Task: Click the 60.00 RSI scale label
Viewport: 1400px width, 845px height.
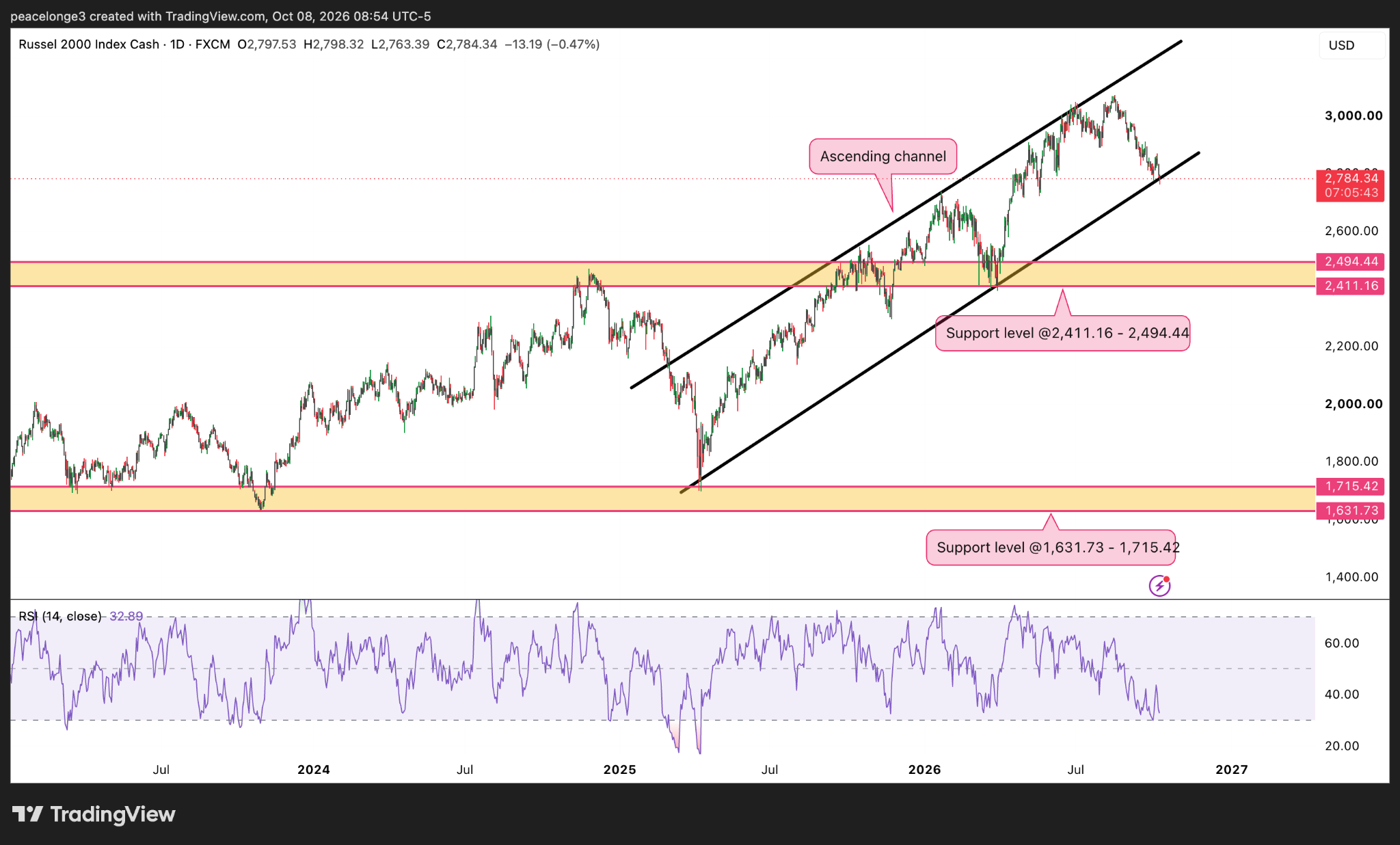Action: coord(1342,643)
